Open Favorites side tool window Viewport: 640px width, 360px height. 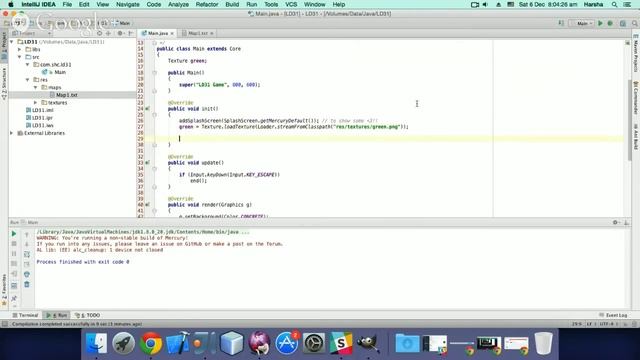coord(4,289)
